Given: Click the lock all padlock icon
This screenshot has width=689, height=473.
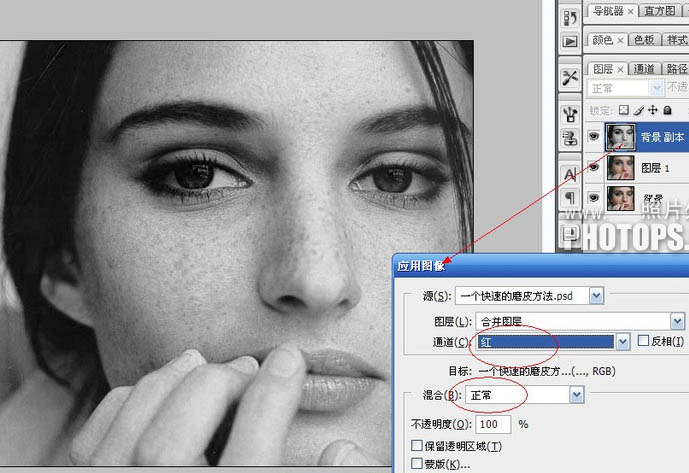Looking at the screenshot, I should coord(667,110).
